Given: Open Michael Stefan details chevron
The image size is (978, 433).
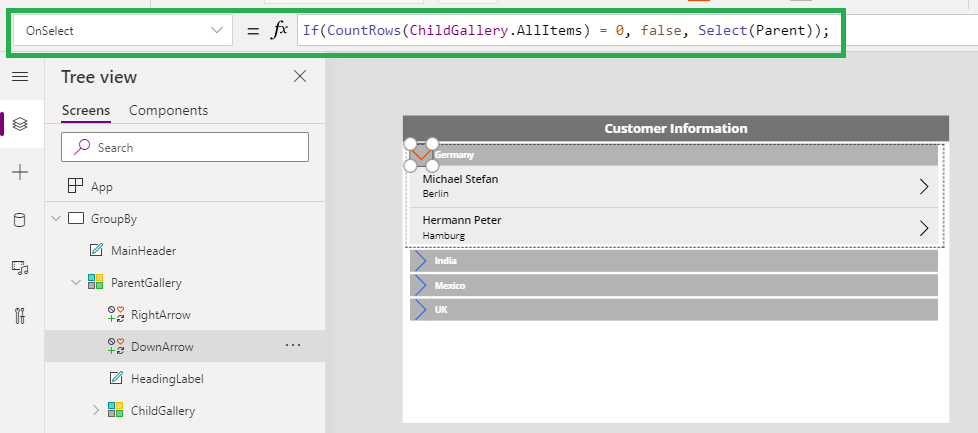Looking at the screenshot, I should click(x=924, y=187).
